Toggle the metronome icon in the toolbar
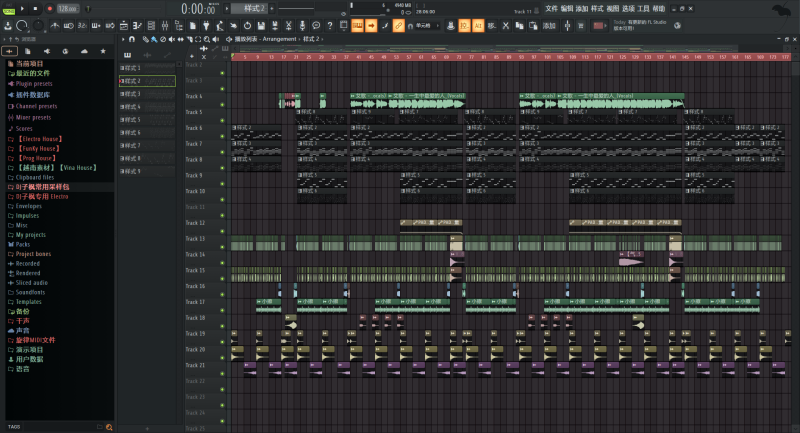 [x=55, y=26]
